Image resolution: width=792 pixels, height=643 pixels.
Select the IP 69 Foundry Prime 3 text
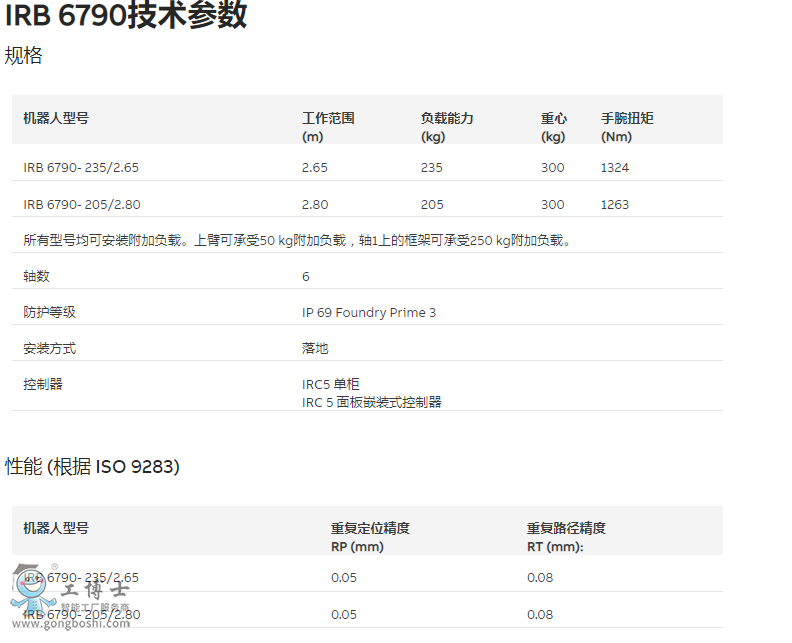pos(369,313)
